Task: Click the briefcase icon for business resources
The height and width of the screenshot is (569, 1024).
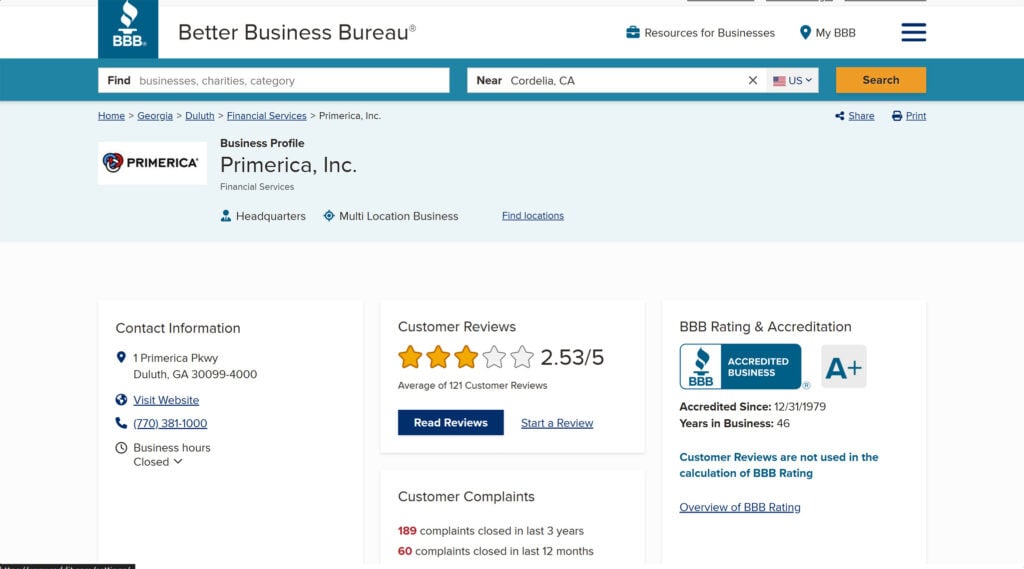Action: point(633,32)
